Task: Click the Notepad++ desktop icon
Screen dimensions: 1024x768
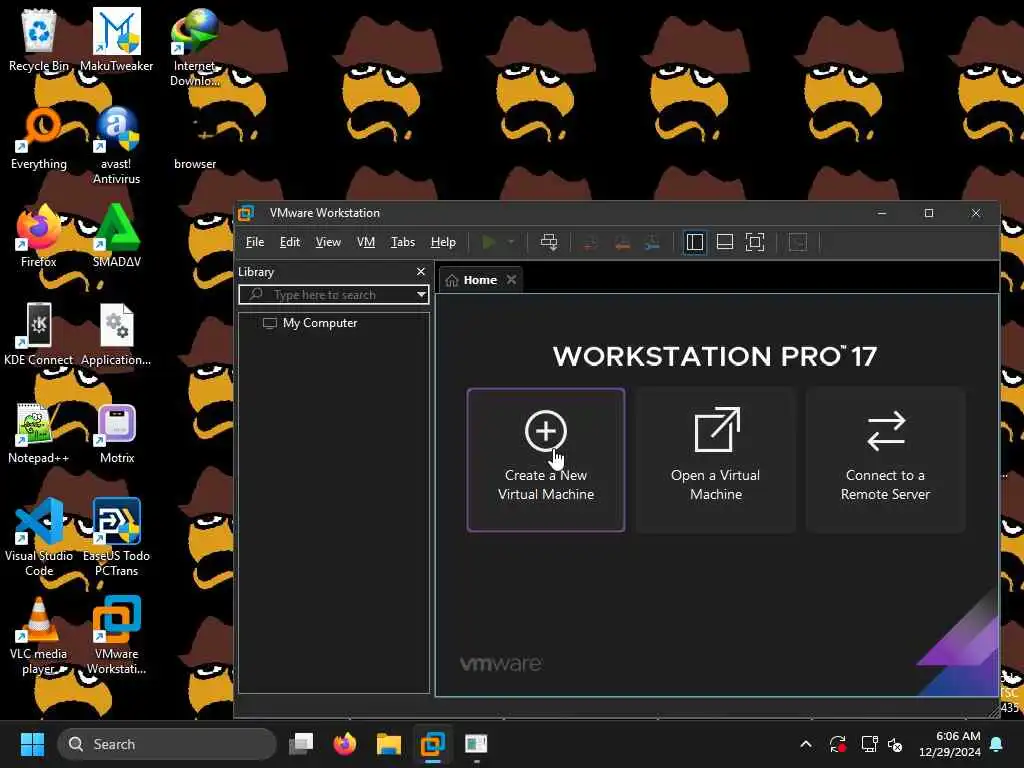Action: (x=39, y=432)
